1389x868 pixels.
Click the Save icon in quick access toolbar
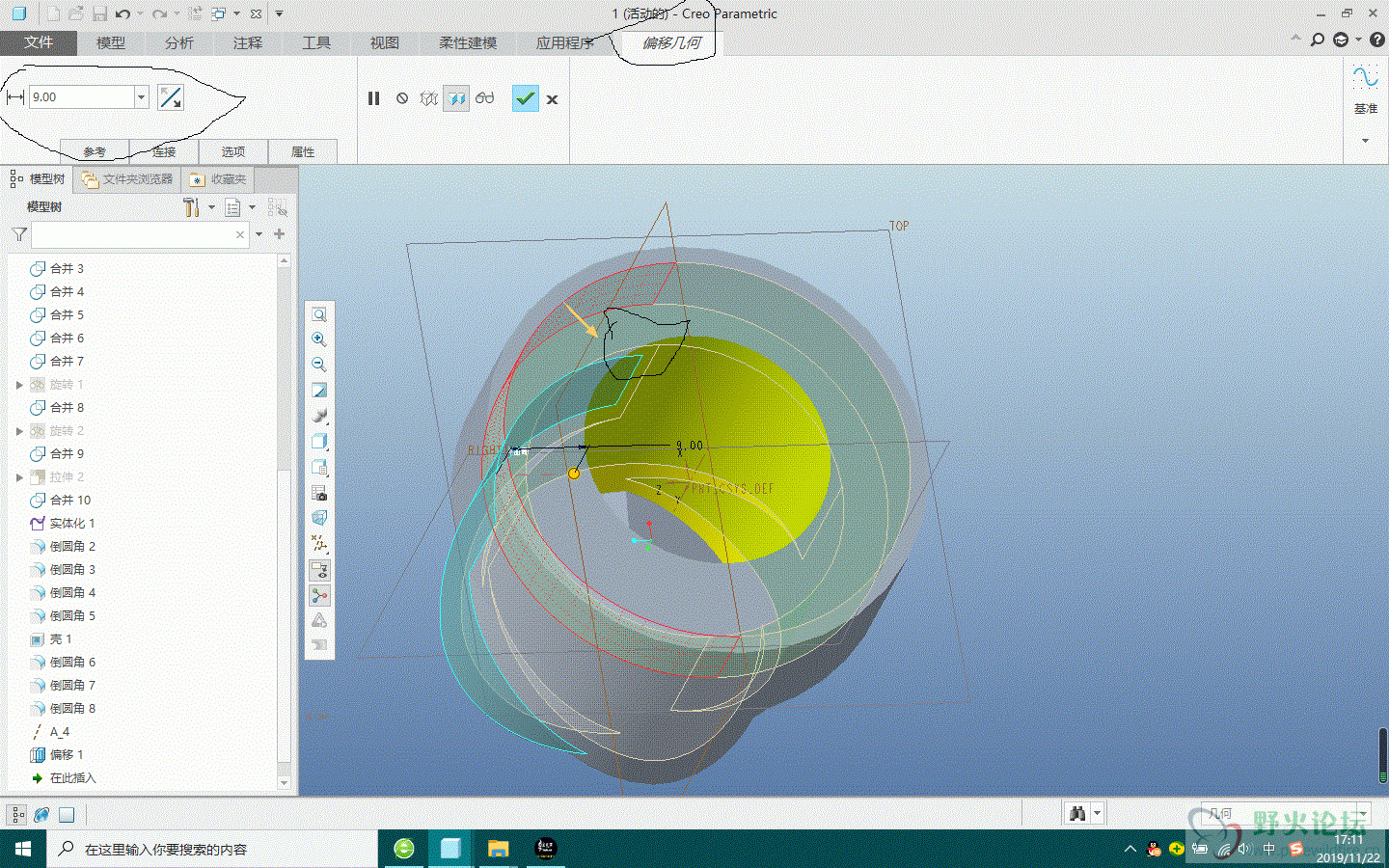click(99, 14)
